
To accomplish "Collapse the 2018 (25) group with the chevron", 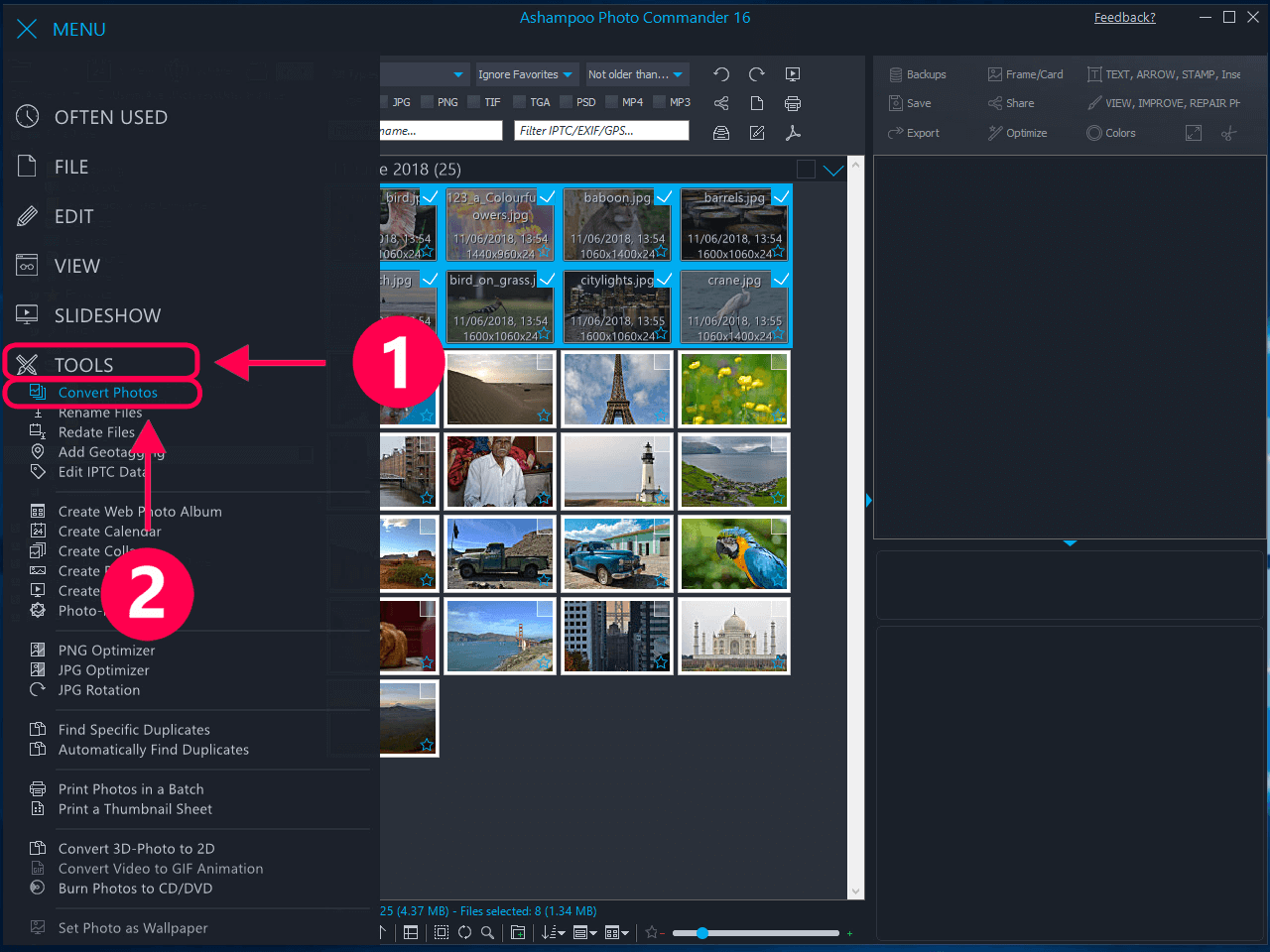I will (833, 170).
